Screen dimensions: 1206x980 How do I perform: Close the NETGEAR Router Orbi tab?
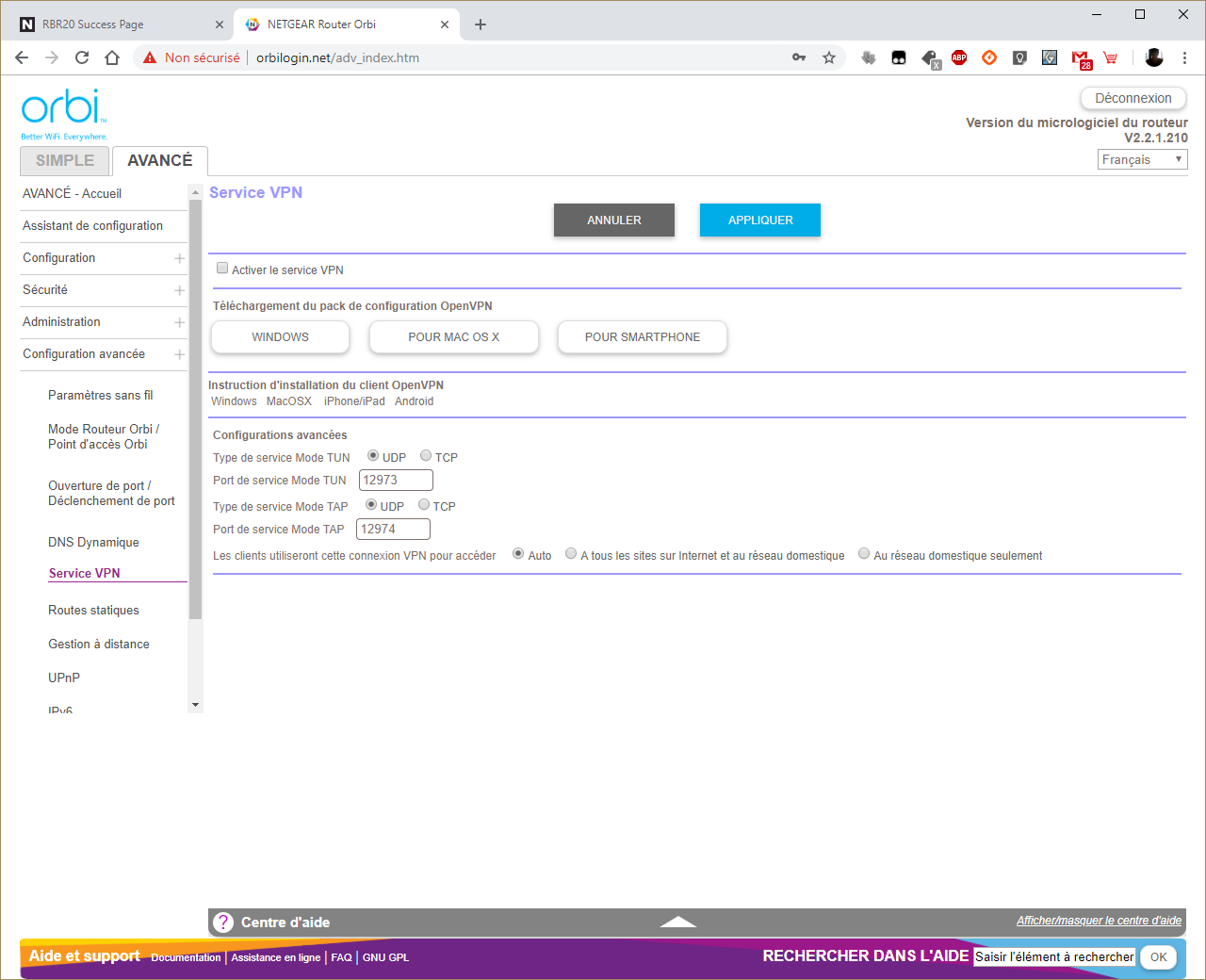(x=445, y=24)
